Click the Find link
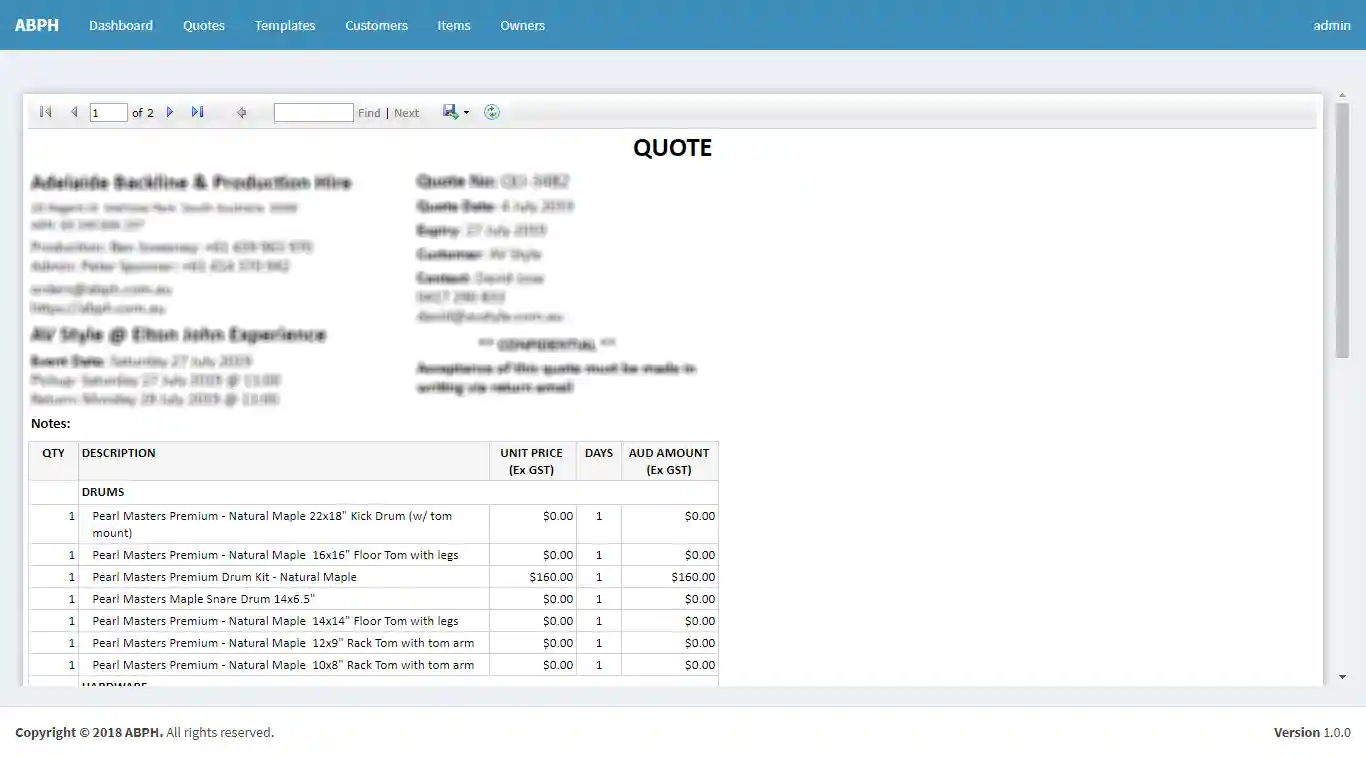The width and height of the screenshot is (1366, 757). 369,114
